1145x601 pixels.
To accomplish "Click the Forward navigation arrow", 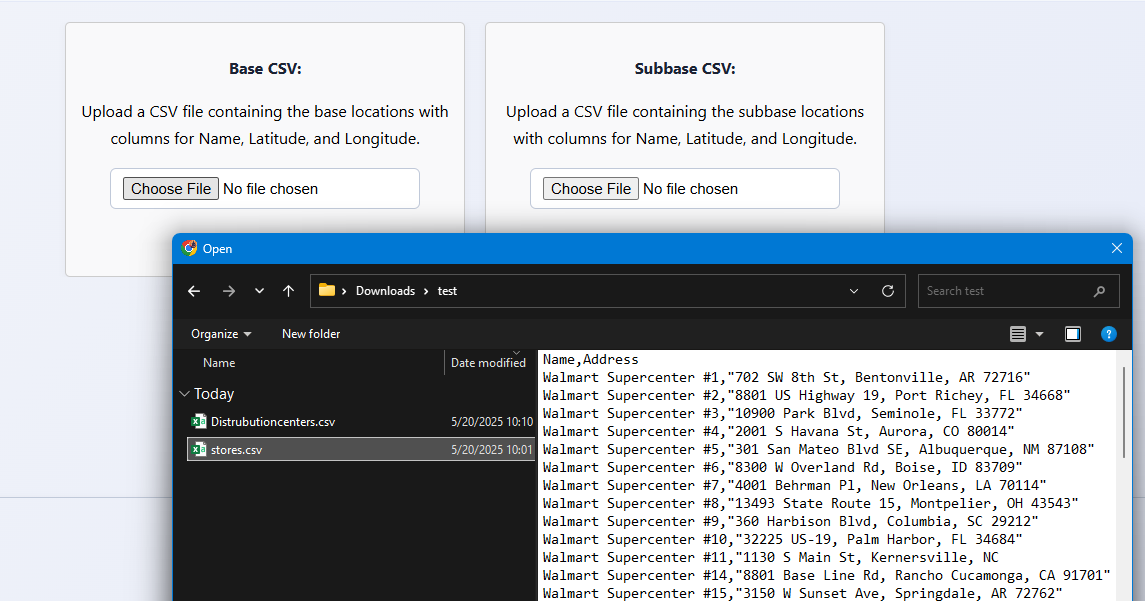I will [x=228, y=291].
